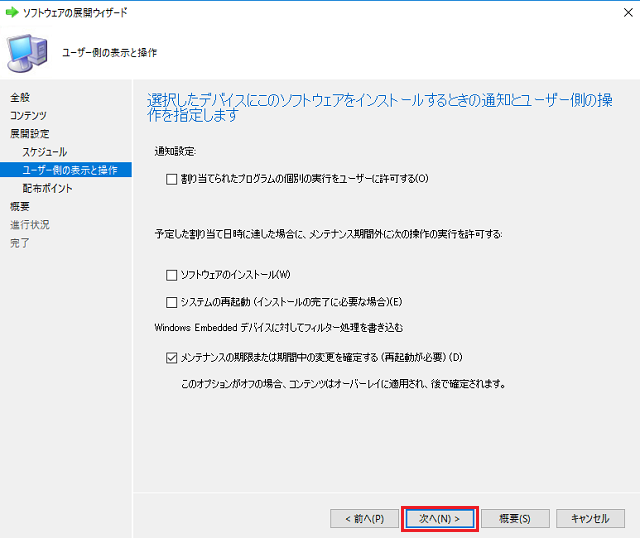Screen dimensions: 640x538
Task: Select ユーザー側の表示と操作 highlighted step
Action: (66, 170)
